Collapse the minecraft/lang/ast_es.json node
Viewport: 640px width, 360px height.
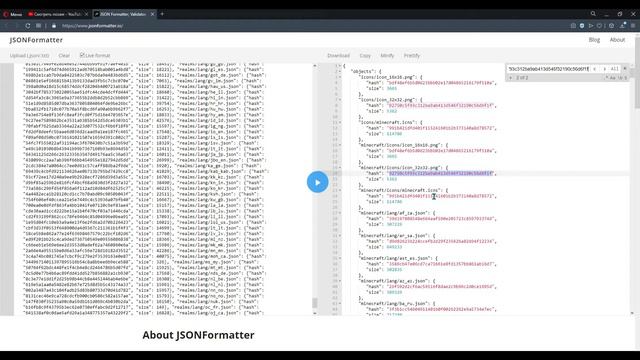coord(340,258)
